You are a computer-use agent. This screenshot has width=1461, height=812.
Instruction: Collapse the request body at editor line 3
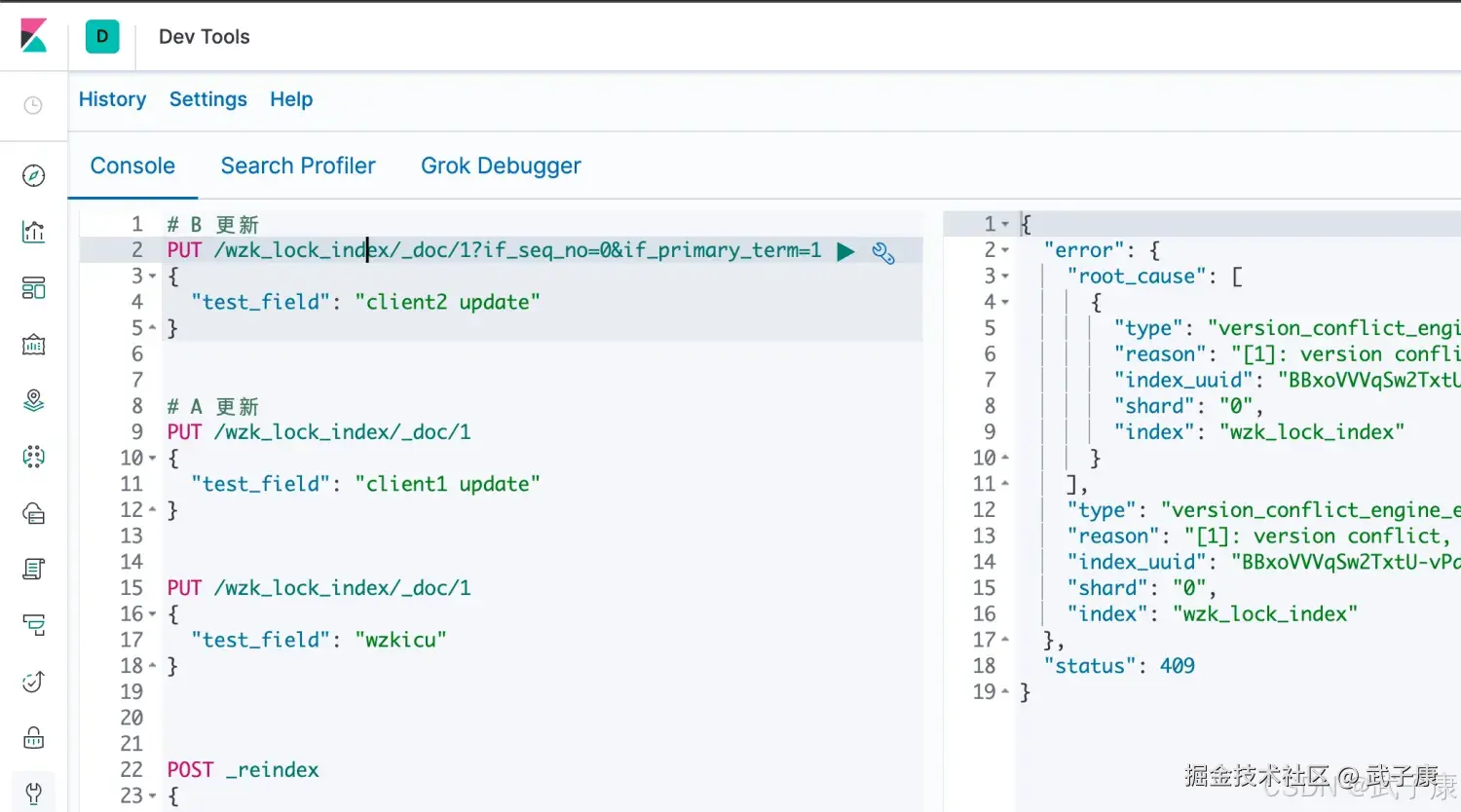coord(152,277)
